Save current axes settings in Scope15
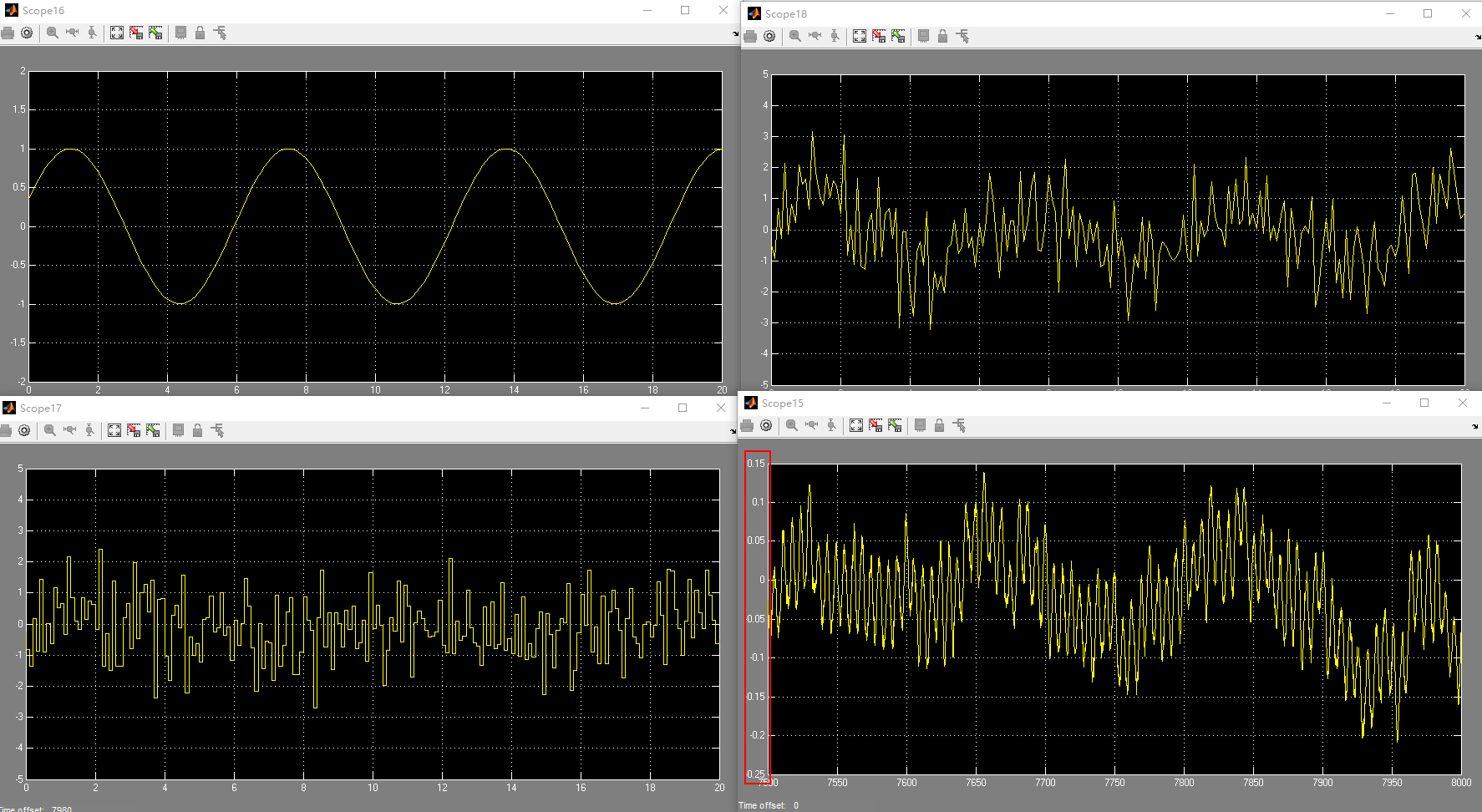Screen dimensions: 1482x812 point(875,425)
